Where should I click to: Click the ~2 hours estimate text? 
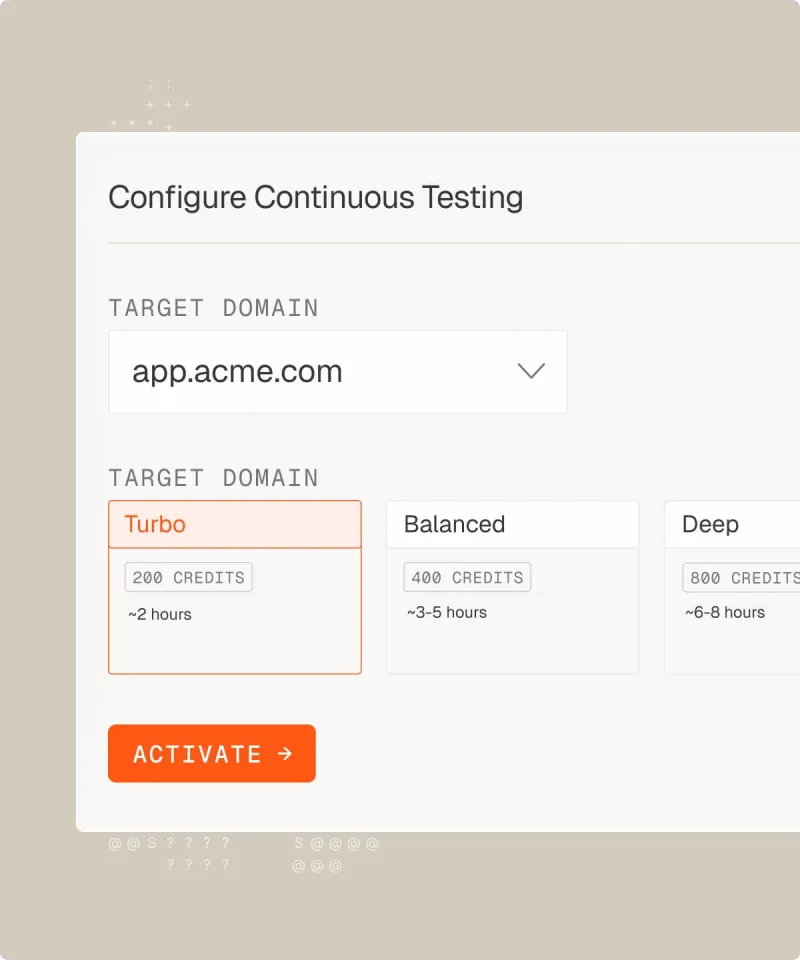click(160, 614)
